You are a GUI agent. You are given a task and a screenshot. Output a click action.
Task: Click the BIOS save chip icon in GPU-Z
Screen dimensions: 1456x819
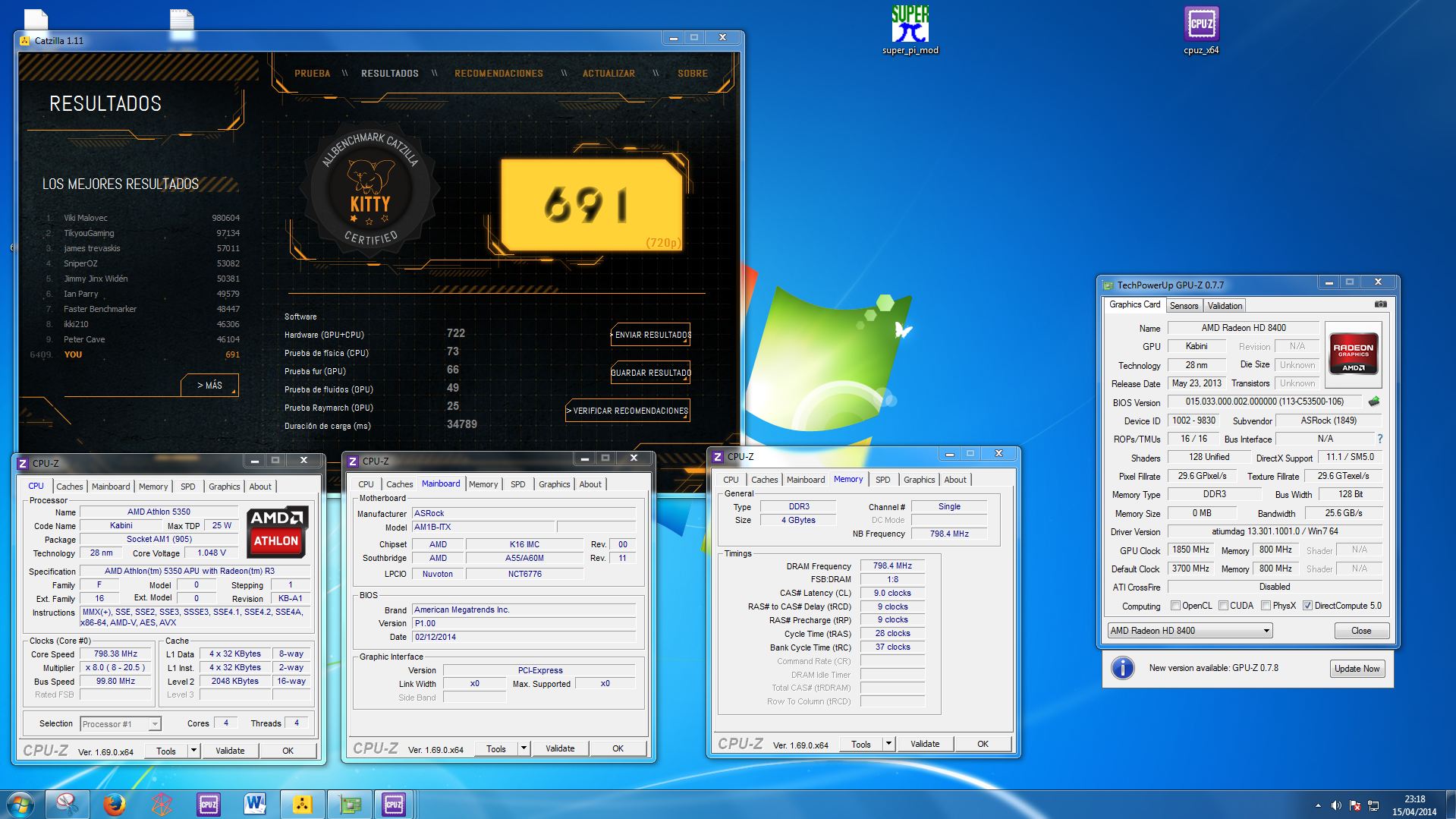tap(1373, 402)
